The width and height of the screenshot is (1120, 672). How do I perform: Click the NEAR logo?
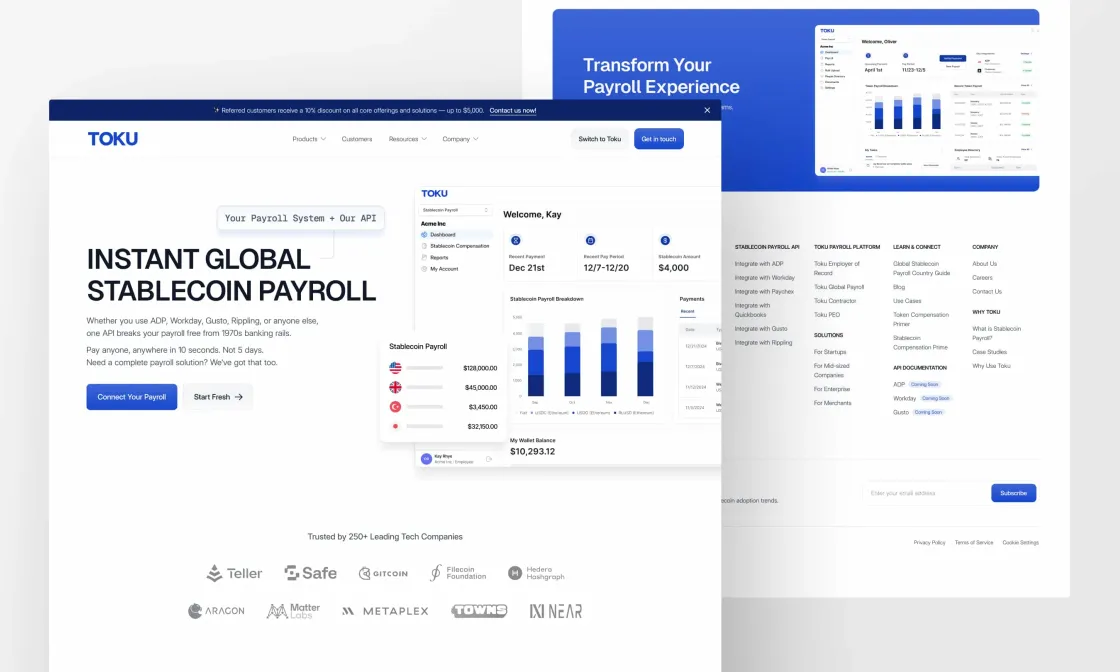tap(556, 611)
